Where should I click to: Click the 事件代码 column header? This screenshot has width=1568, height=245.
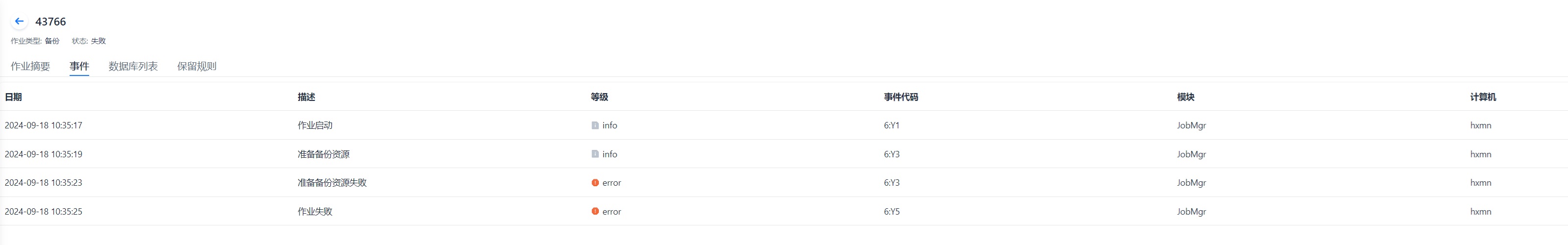[900, 97]
